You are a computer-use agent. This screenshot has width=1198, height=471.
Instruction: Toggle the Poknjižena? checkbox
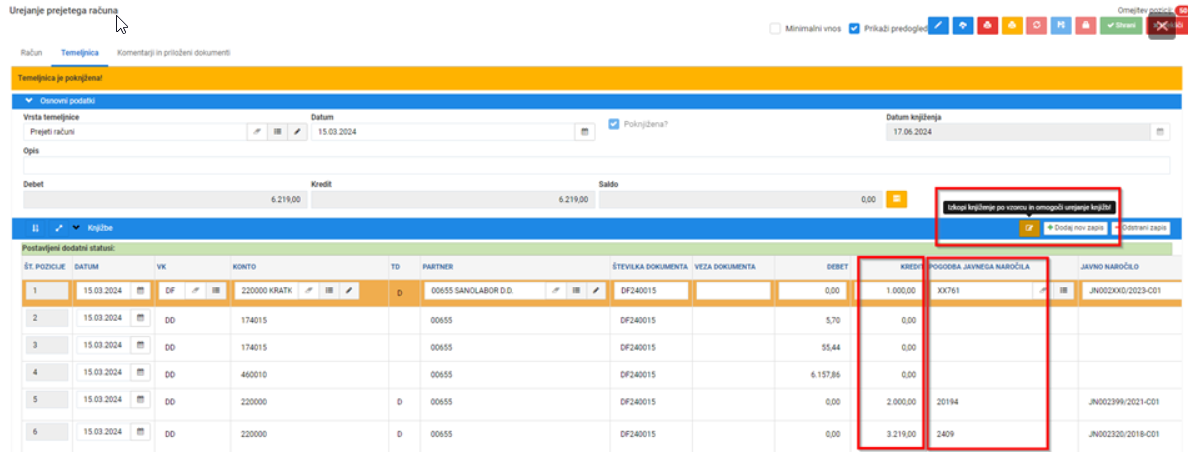[614, 124]
